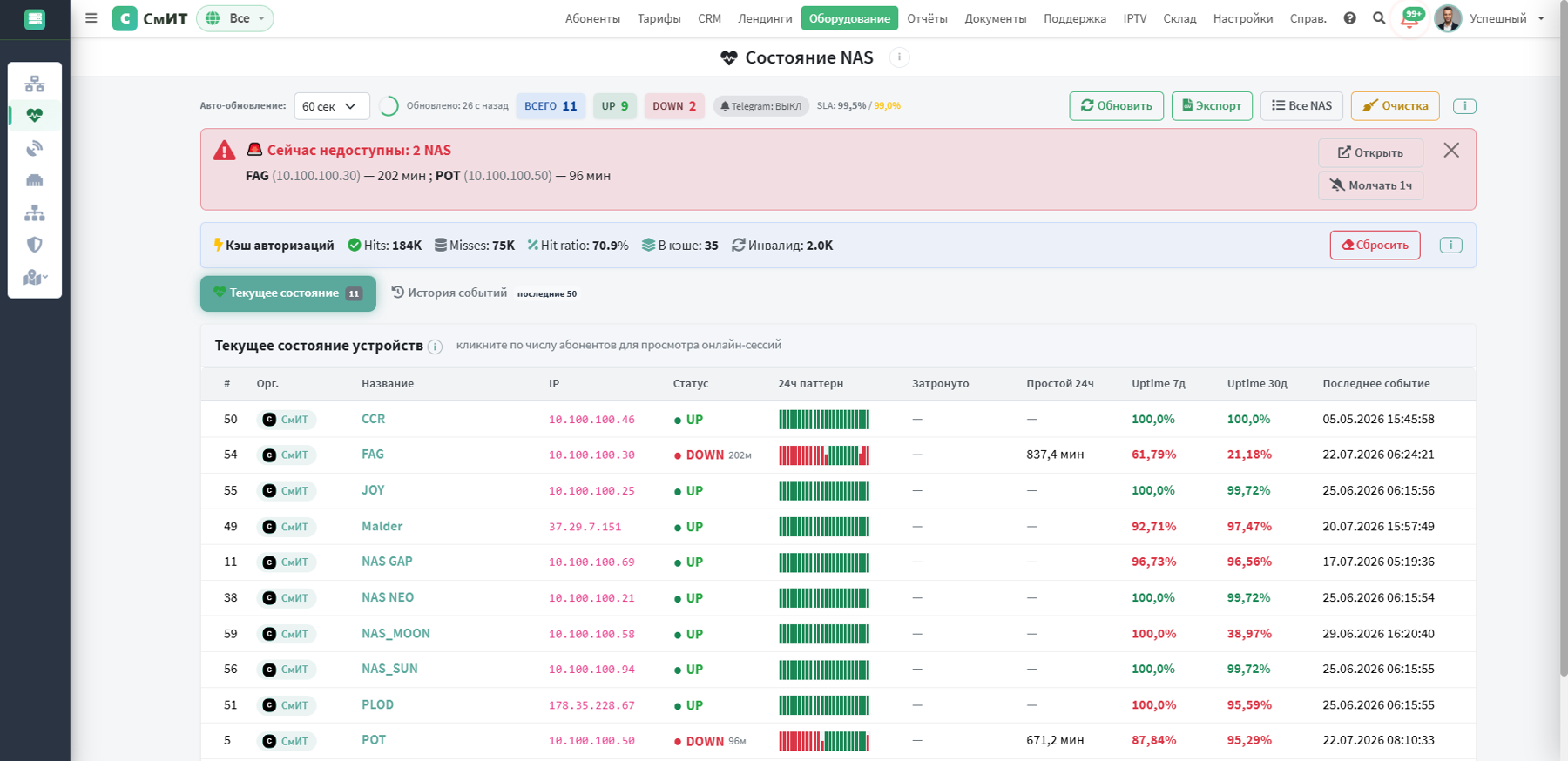Viewport: 1568px width, 761px height.
Task: Click the user avatar photo
Action: pos(1448,18)
